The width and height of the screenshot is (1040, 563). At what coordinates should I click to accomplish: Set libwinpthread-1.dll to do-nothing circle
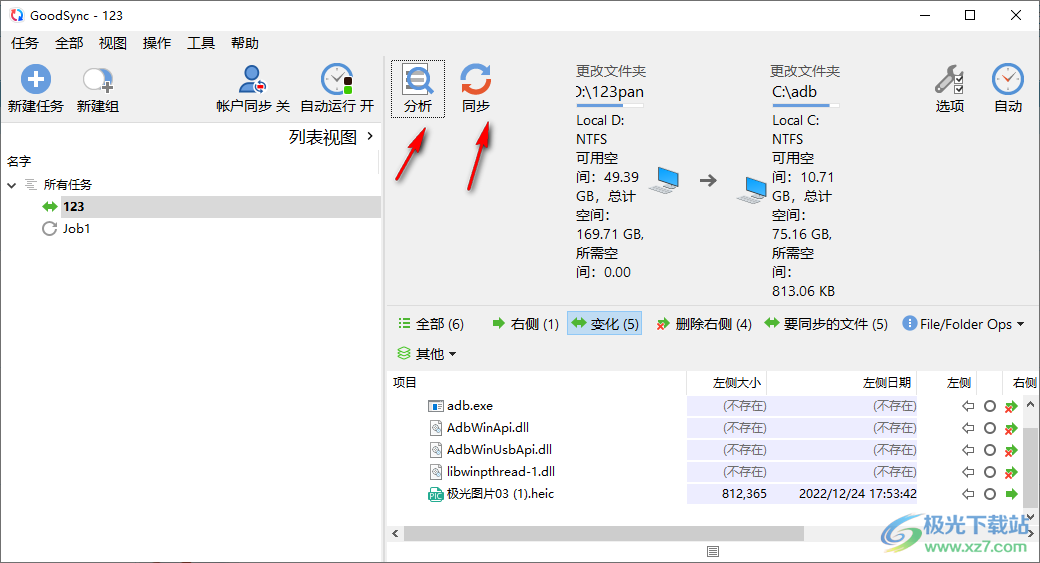pyautogui.click(x=990, y=472)
